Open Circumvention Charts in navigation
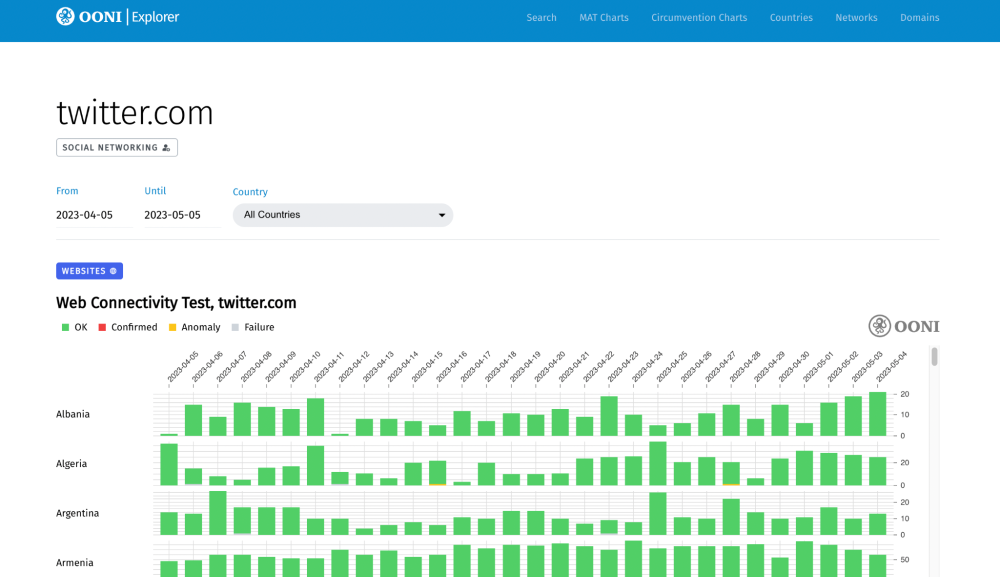This screenshot has height=577, width=1000. click(x=698, y=18)
